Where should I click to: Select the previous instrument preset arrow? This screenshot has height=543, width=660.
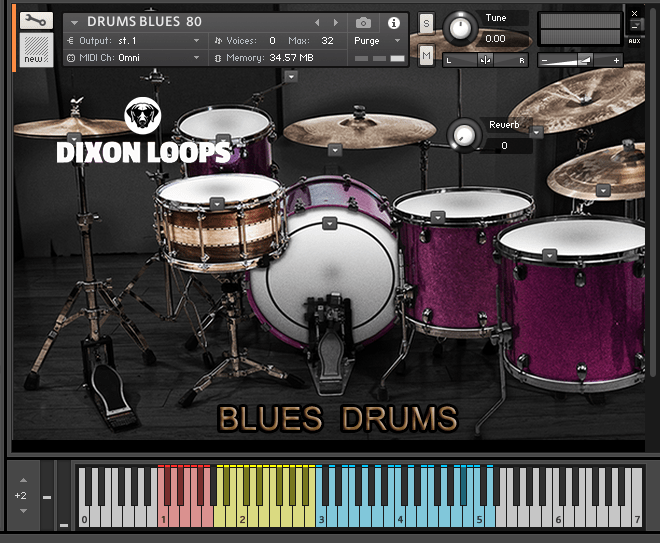(317, 22)
